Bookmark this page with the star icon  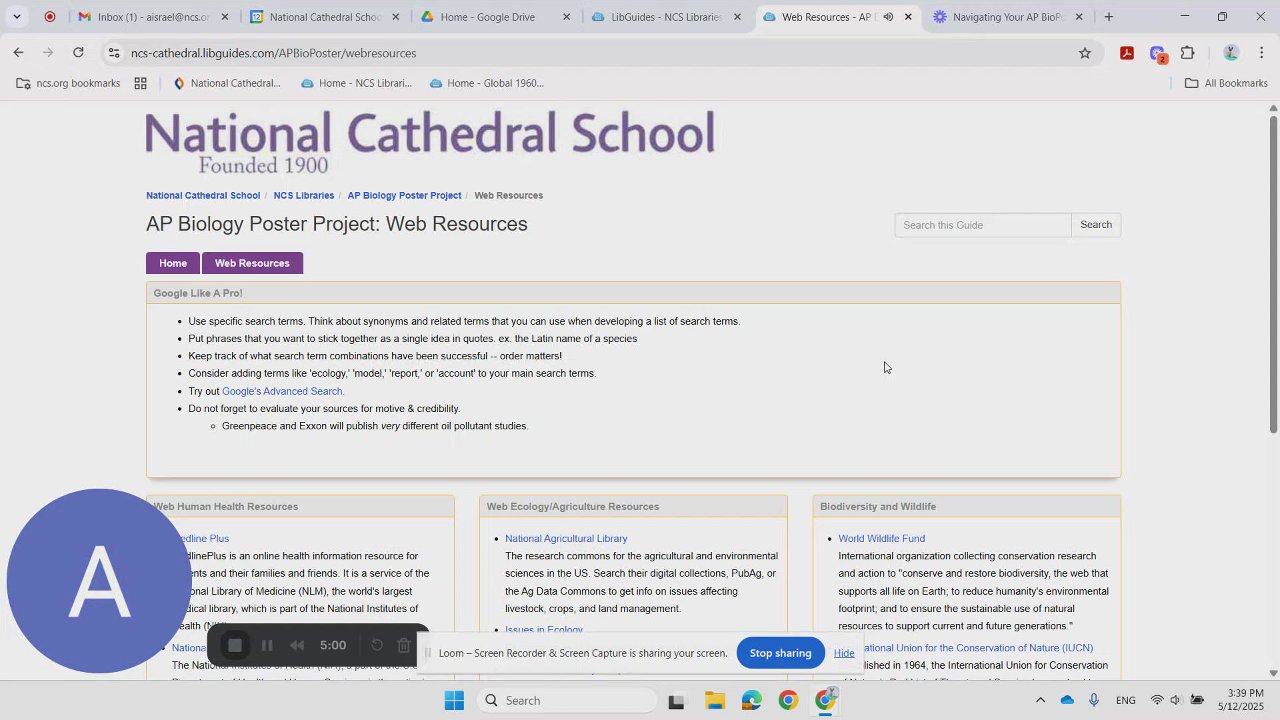click(x=1085, y=53)
